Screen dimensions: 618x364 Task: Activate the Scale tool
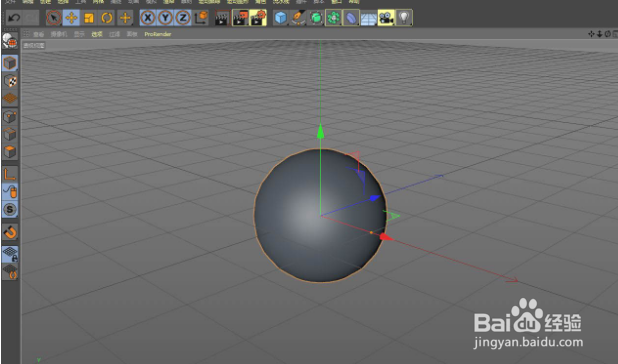pyautogui.click(x=89, y=18)
